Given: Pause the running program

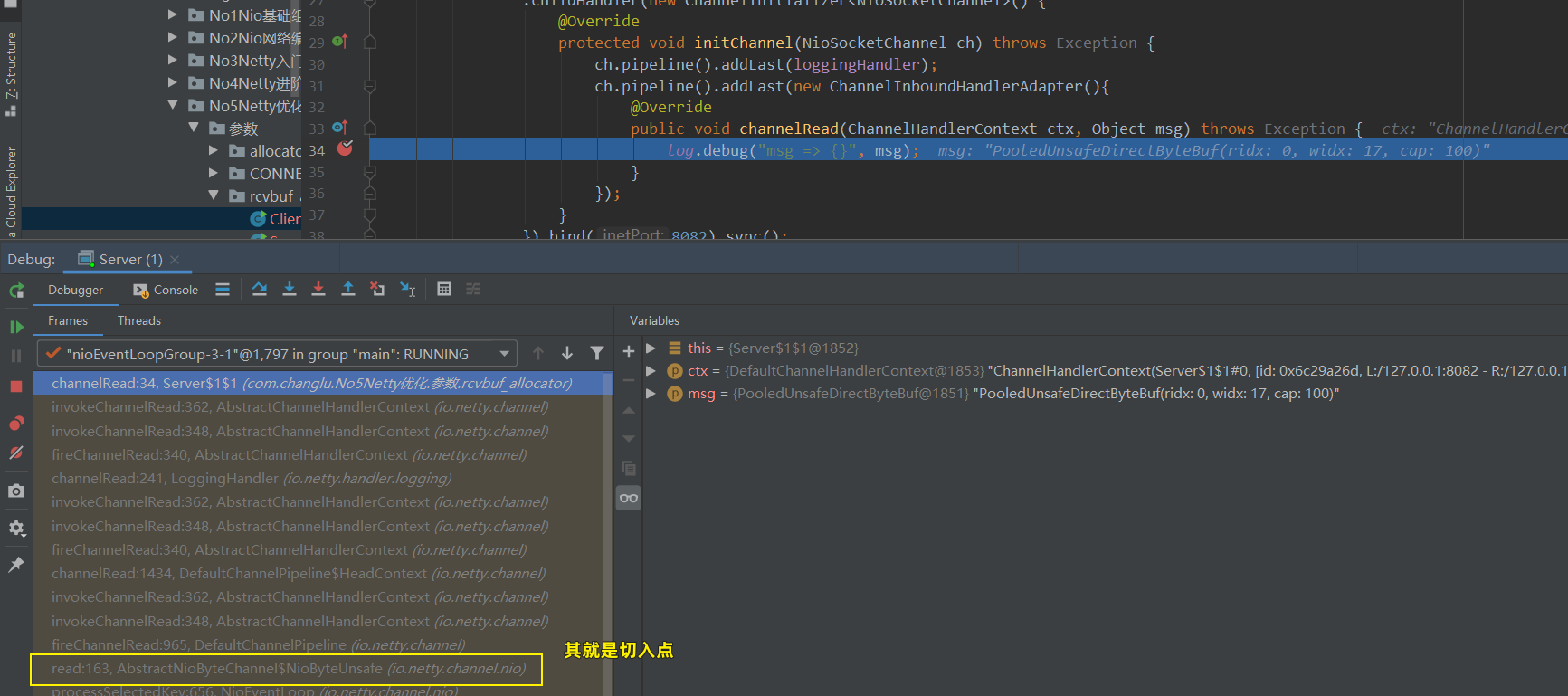Looking at the screenshot, I should 16,357.
